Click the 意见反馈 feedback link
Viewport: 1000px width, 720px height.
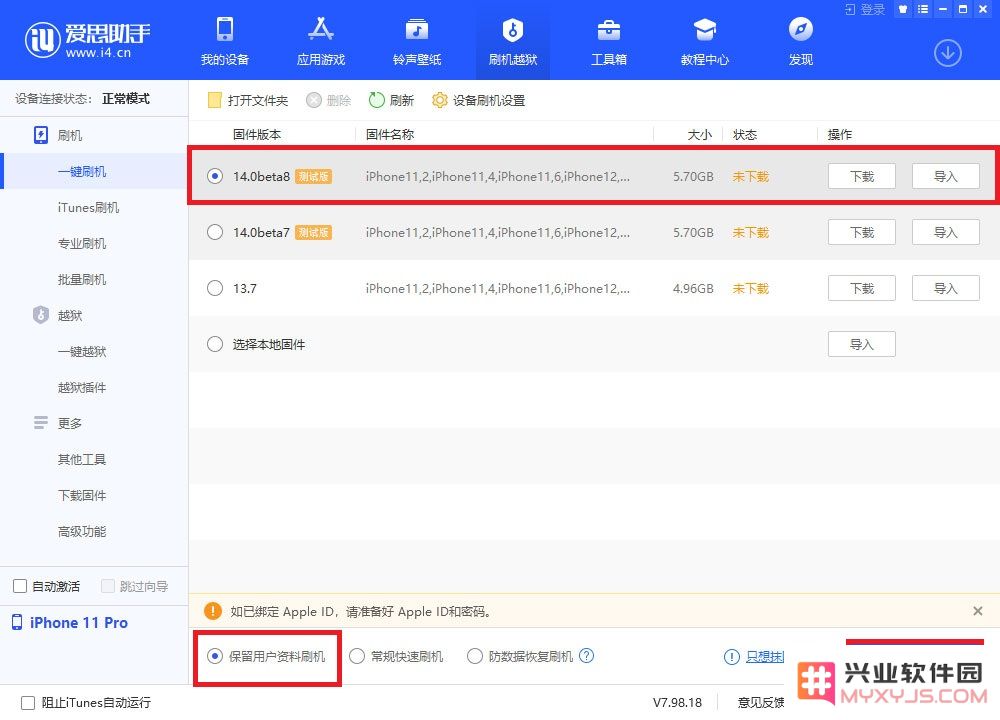[x=761, y=703]
